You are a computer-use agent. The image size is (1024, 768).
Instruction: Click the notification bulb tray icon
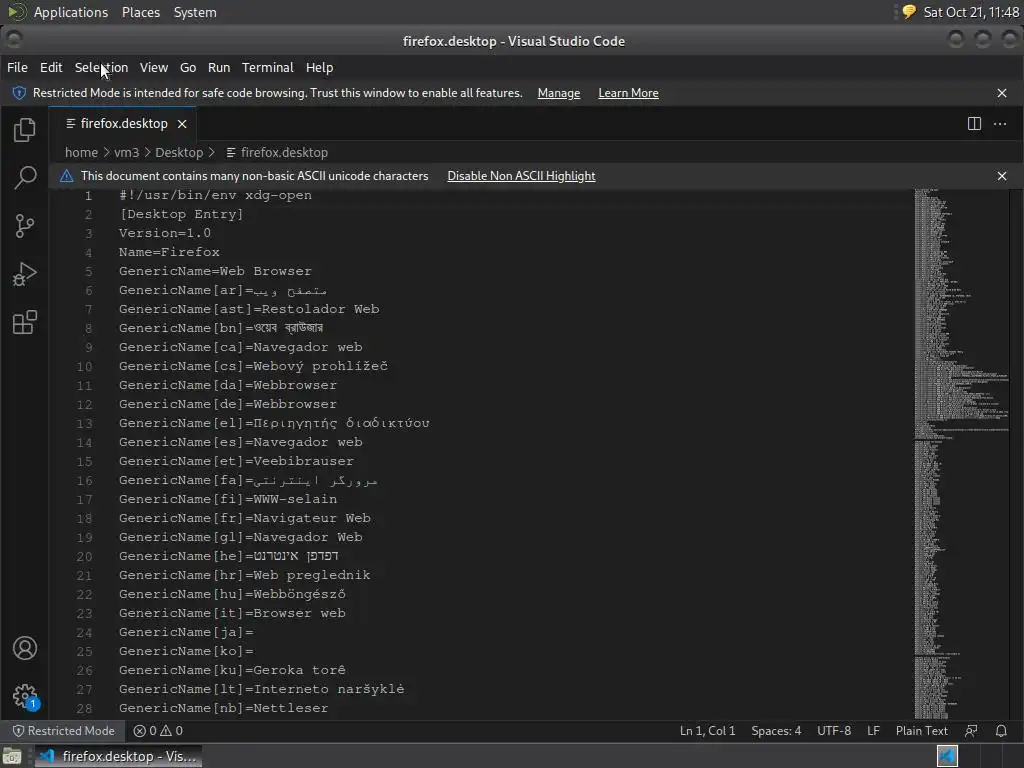pyautogui.click(x=908, y=12)
